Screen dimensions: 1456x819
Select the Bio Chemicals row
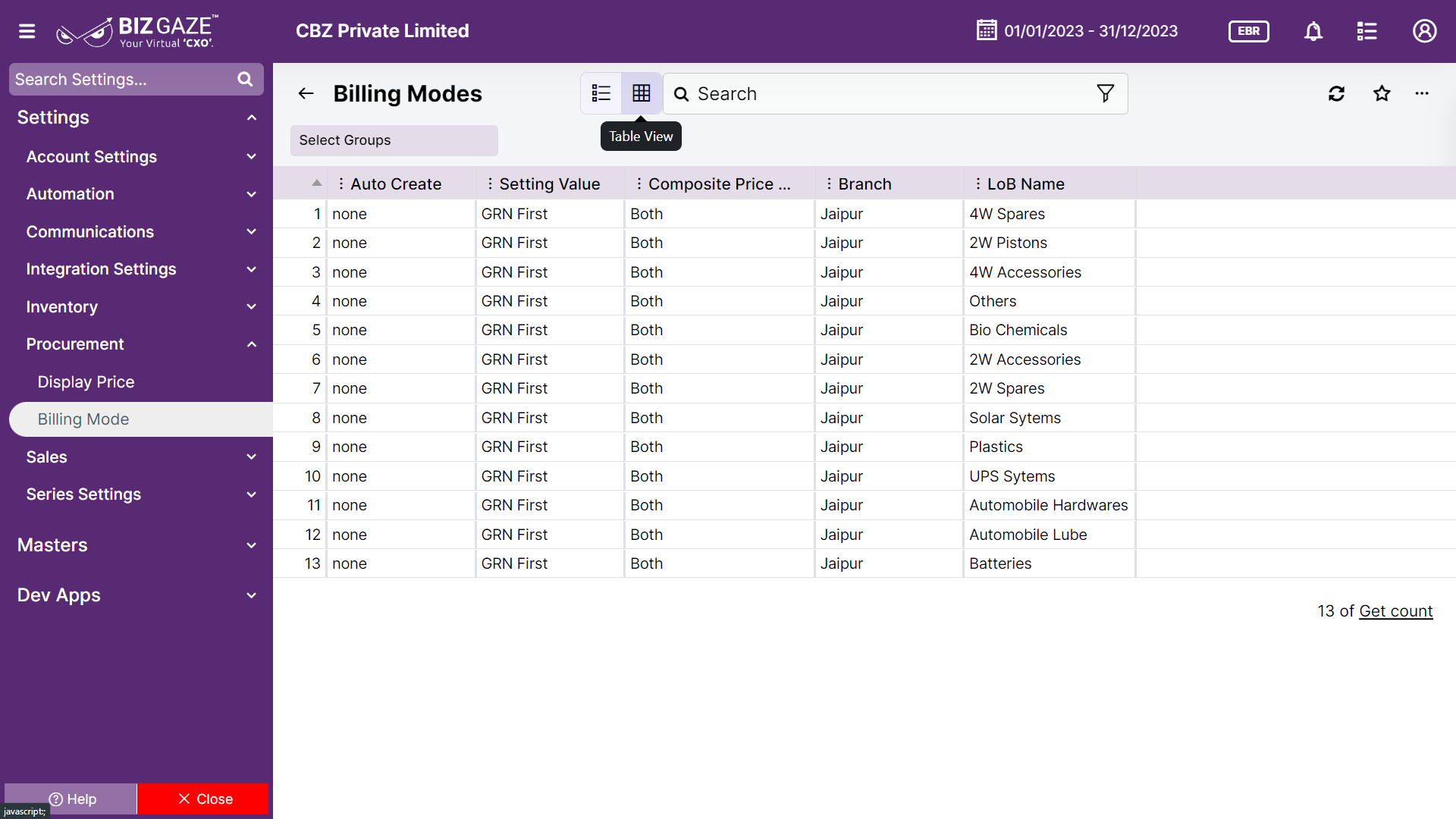(864, 330)
